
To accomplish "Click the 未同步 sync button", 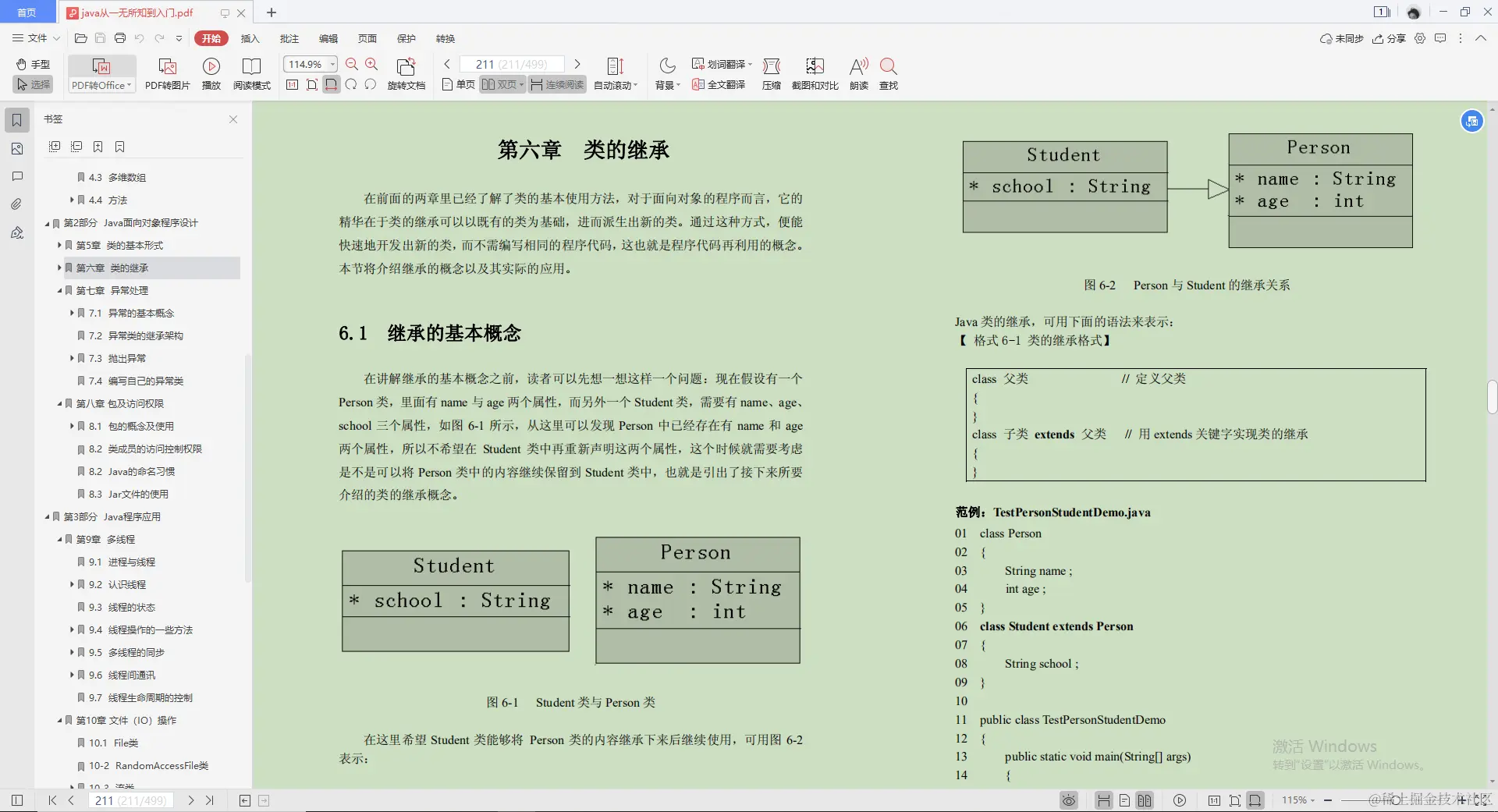I will 1341,38.
